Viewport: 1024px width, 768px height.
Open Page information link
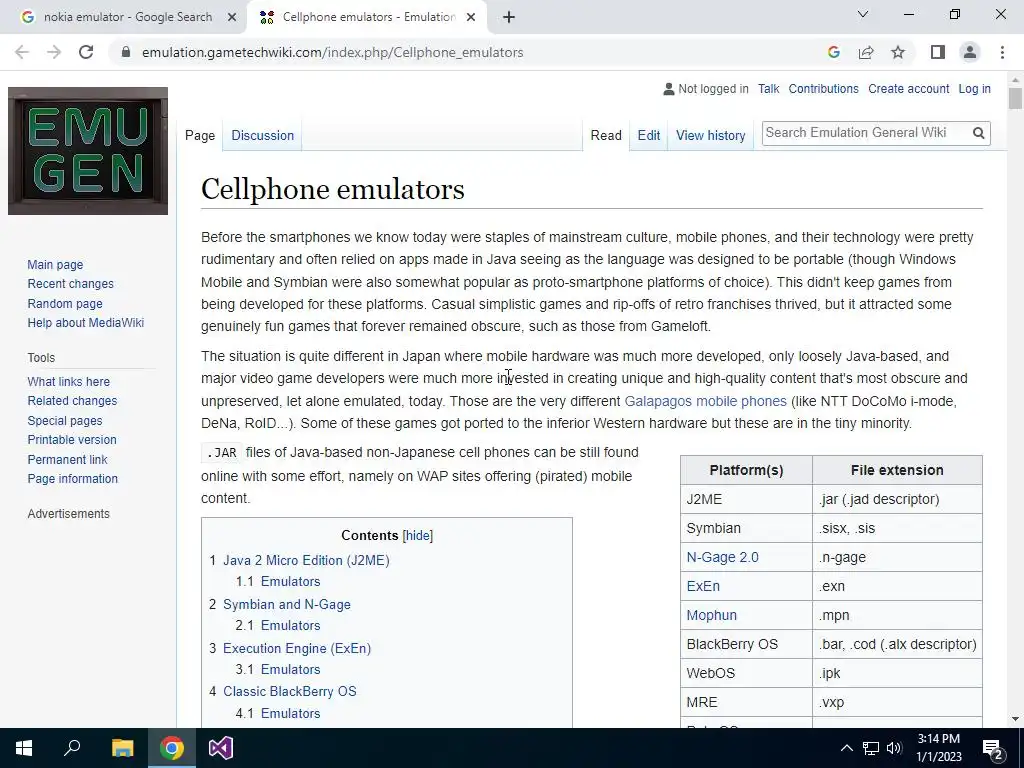point(72,479)
